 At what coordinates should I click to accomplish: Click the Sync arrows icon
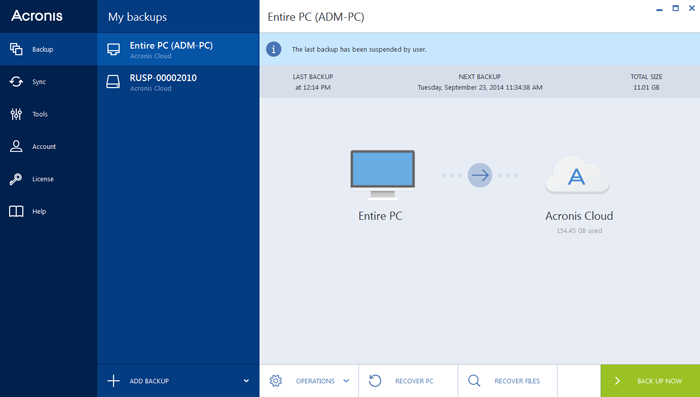(x=16, y=82)
